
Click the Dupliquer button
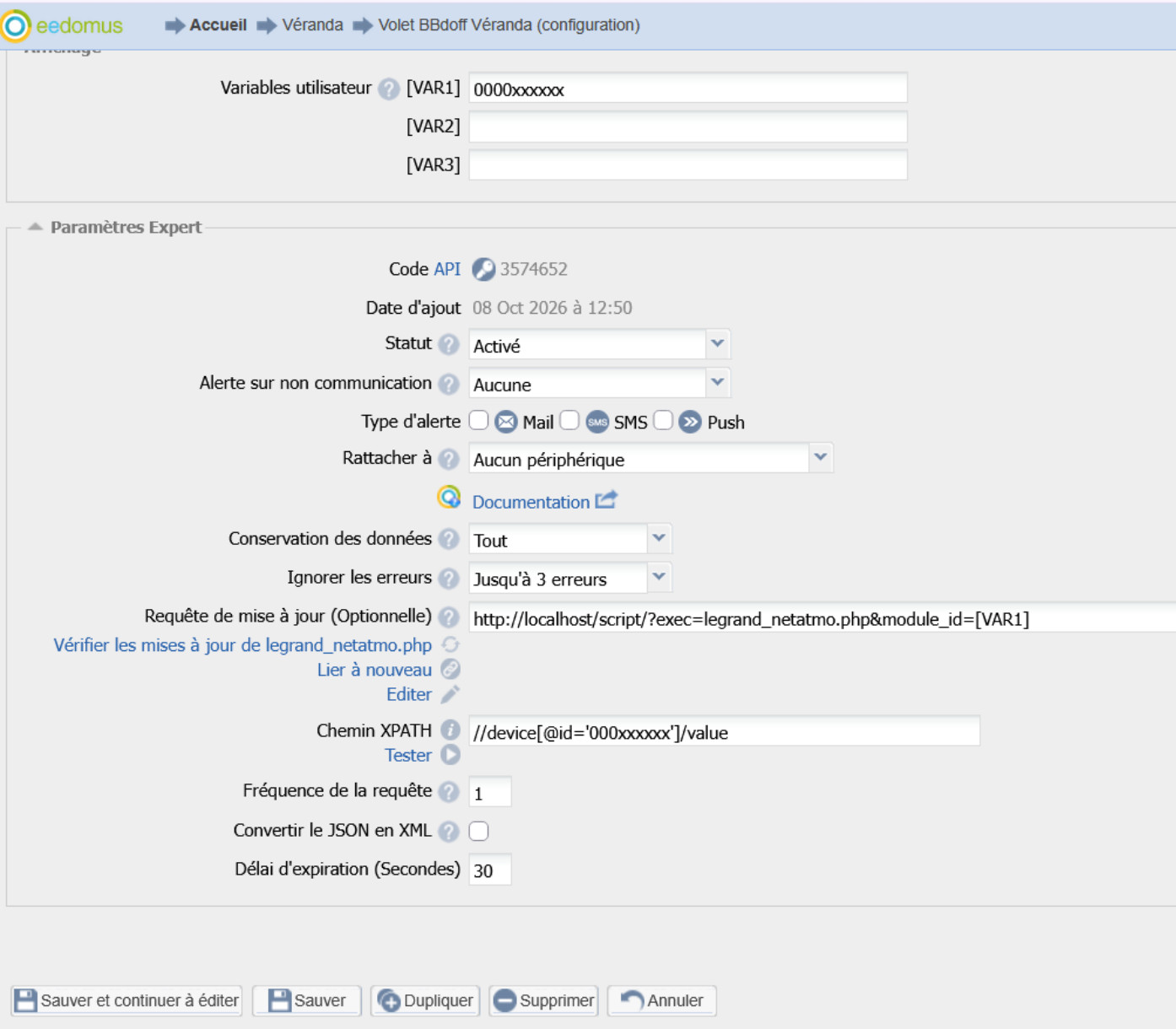pyautogui.click(x=426, y=1000)
